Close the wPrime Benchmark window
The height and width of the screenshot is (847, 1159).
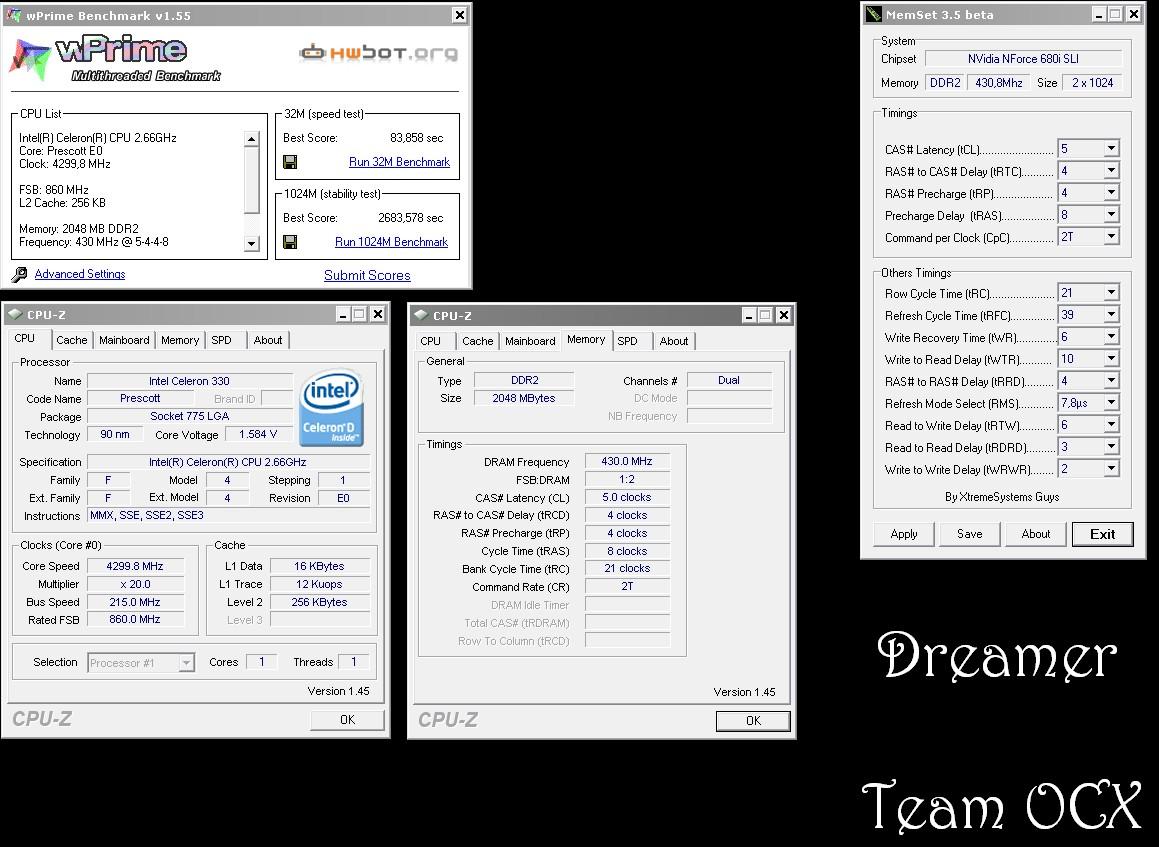460,15
